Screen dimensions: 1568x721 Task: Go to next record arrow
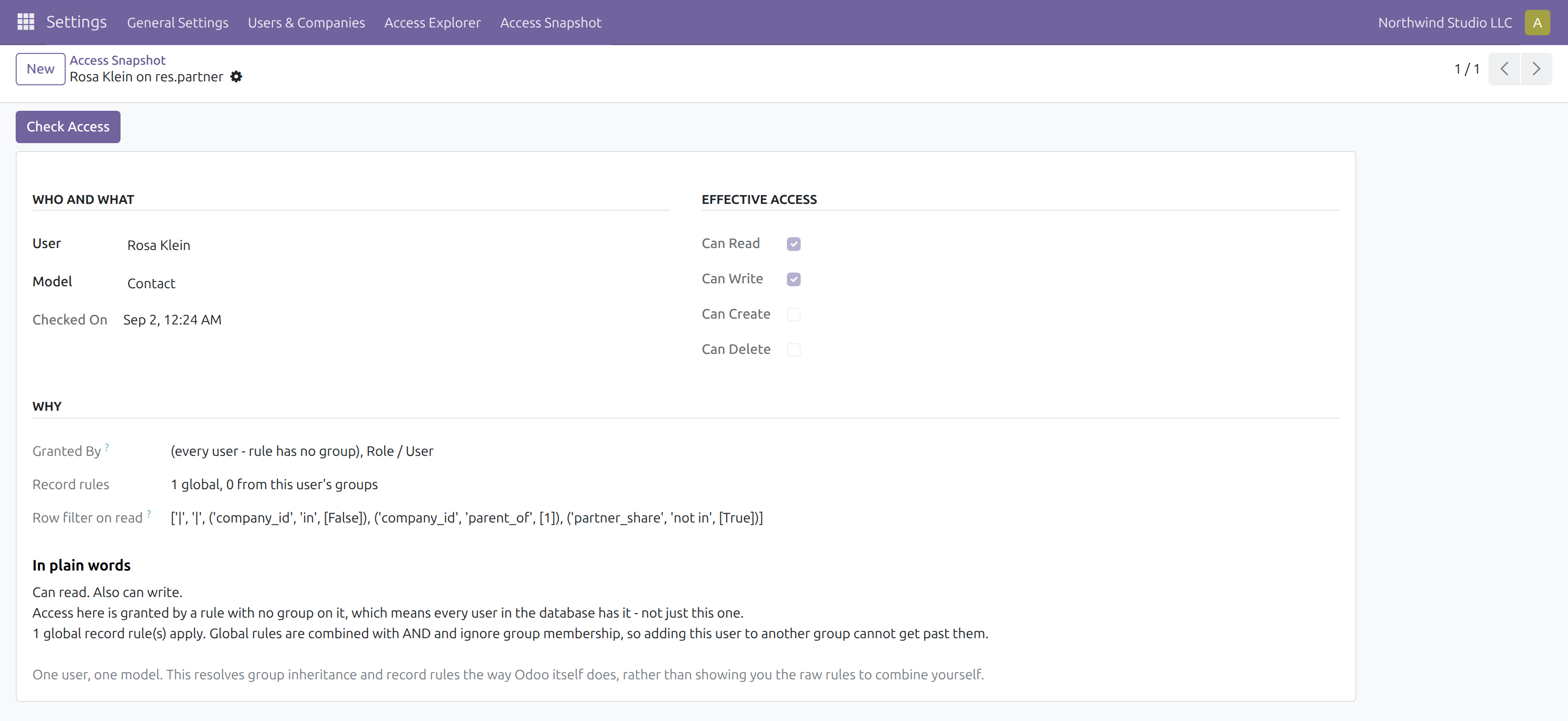point(1536,69)
